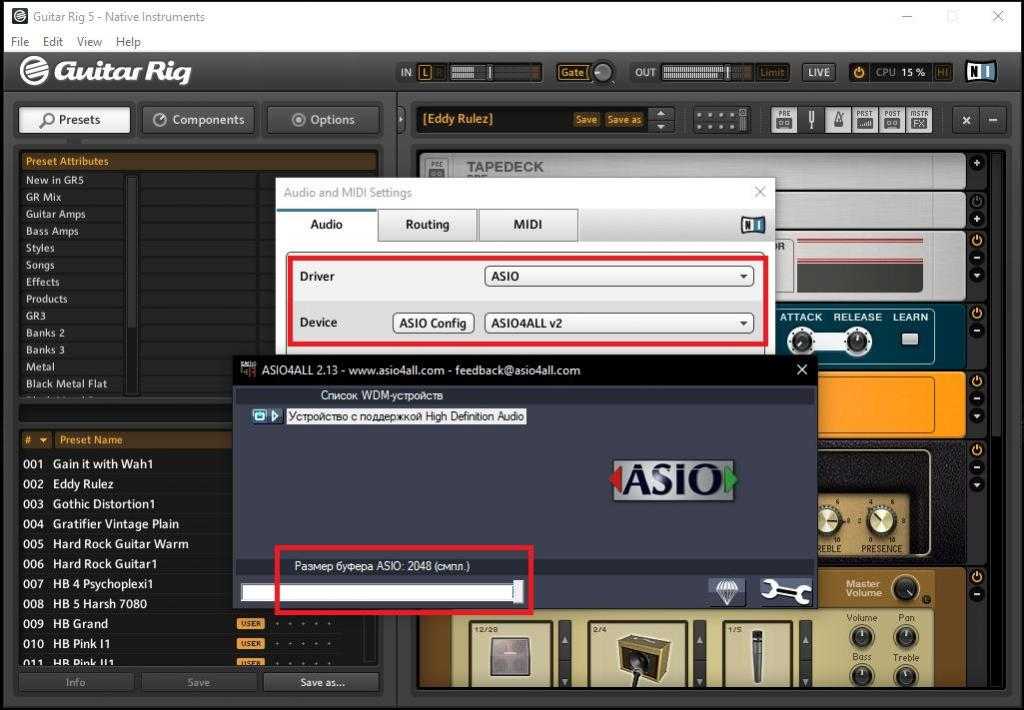Click the NI logo in Audio settings
1024x710 pixels.
point(752,225)
